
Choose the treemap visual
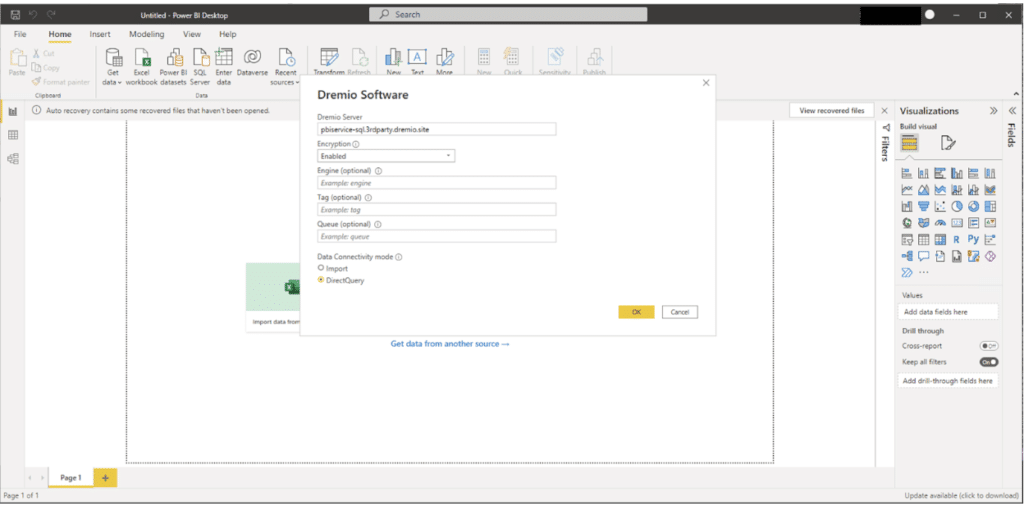click(990, 206)
